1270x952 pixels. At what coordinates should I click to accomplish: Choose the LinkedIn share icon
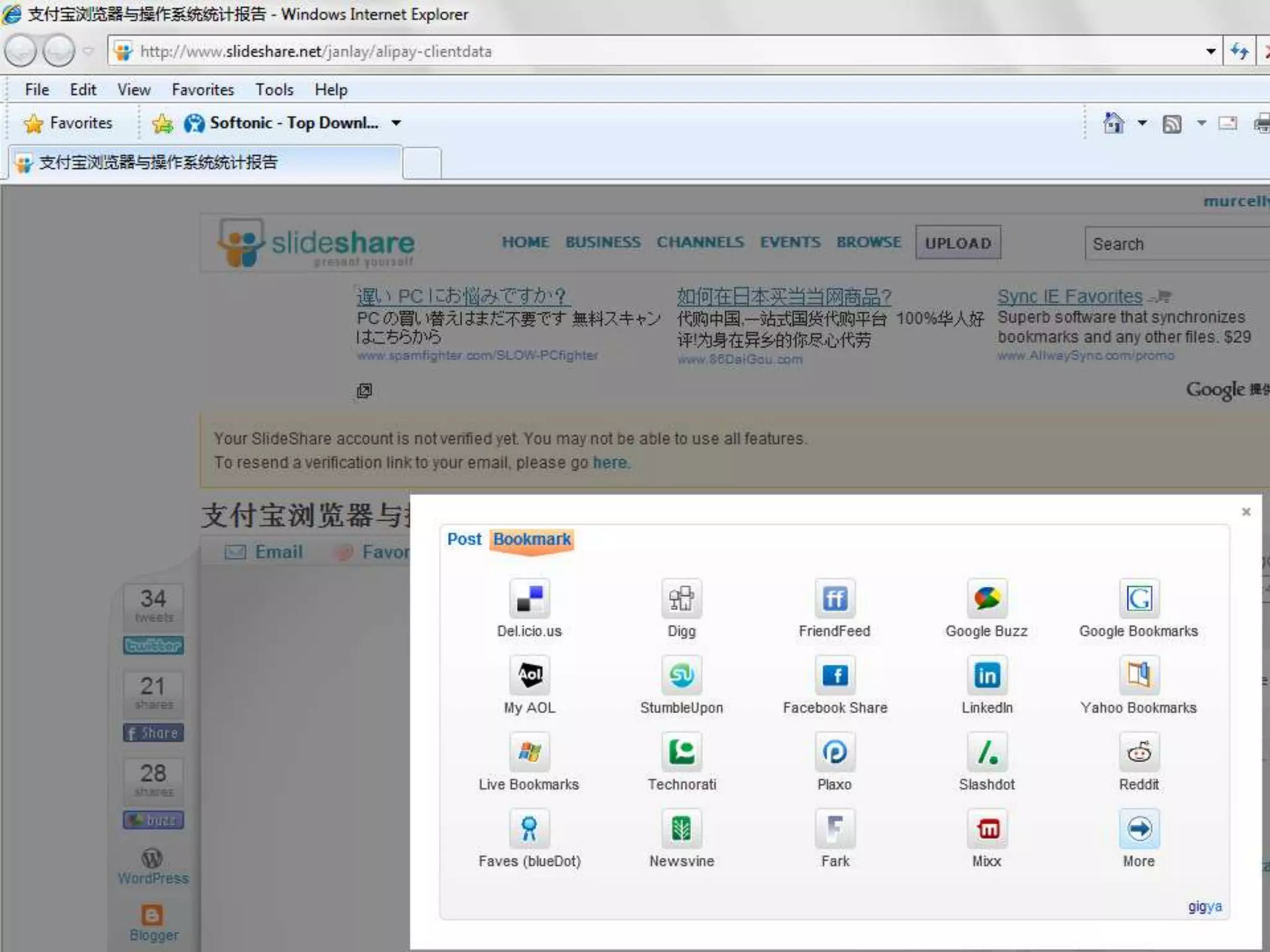point(987,675)
